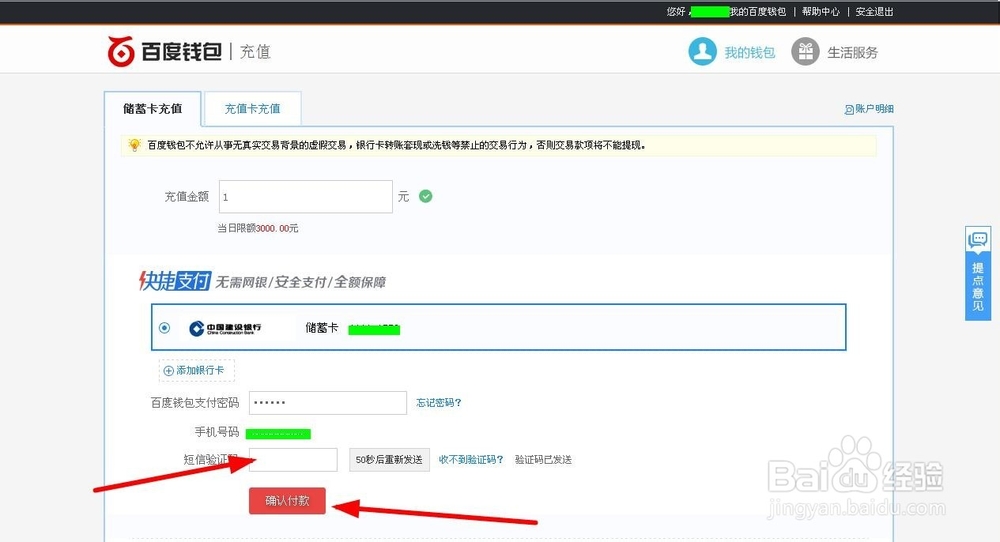The height and width of the screenshot is (542, 1000).
Task: Click 添加银行卡 link
Action: pyautogui.click(x=200, y=370)
